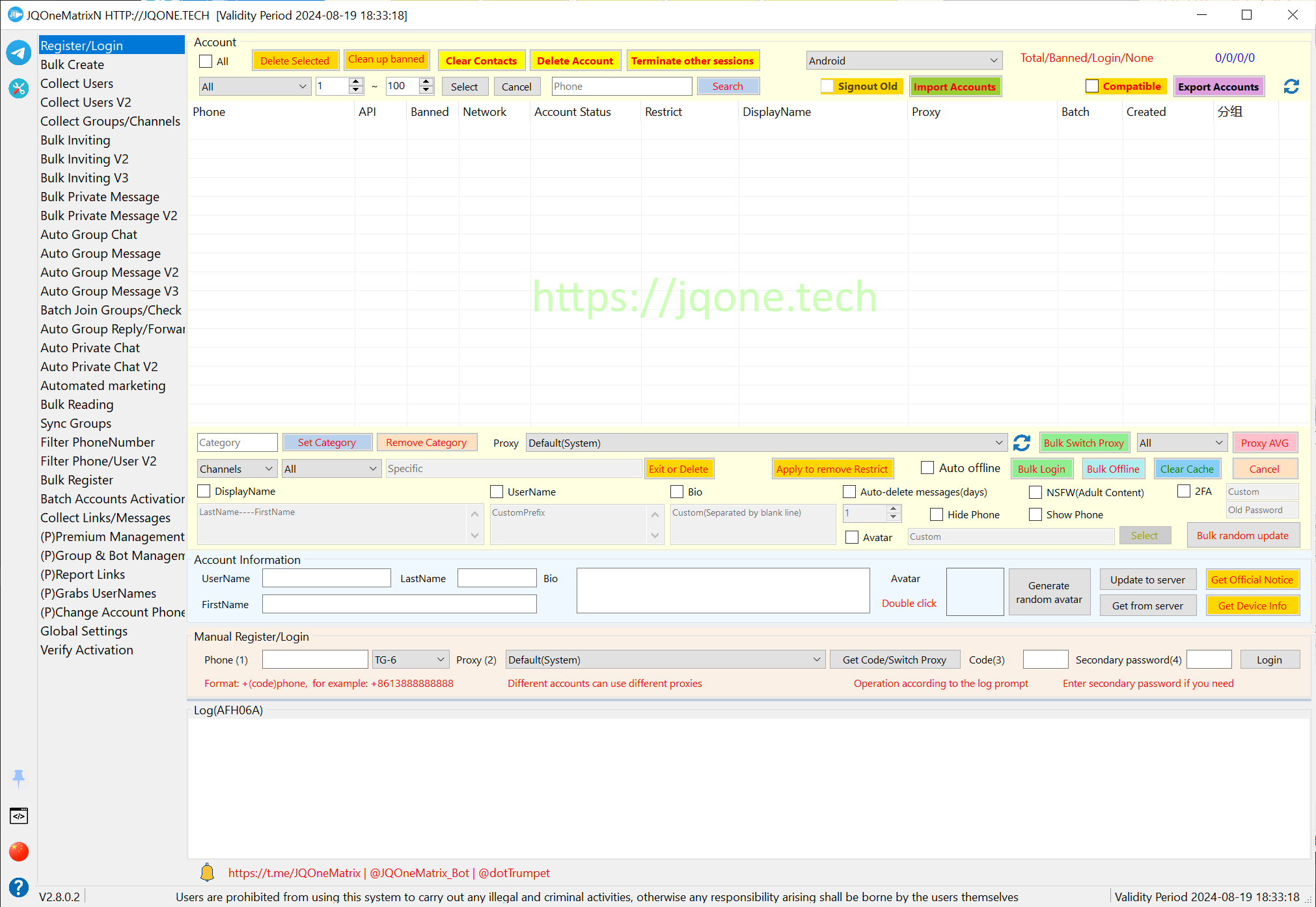
Task: Click the JQOneMatrixN app icon in title bar
Action: pos(15,14)
